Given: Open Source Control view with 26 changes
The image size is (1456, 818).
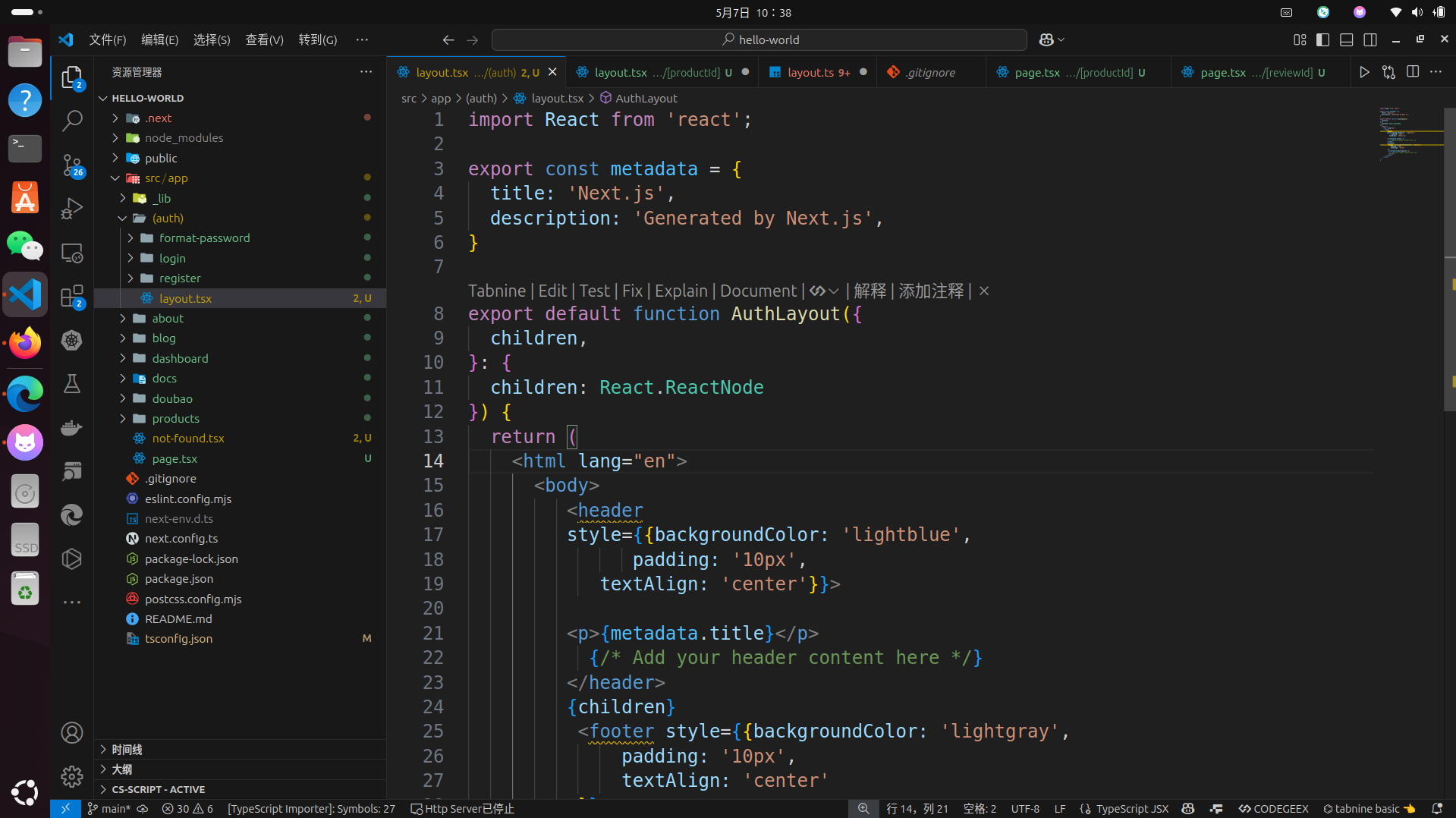Looking at the screenshot, I should (x=72, y=165).
